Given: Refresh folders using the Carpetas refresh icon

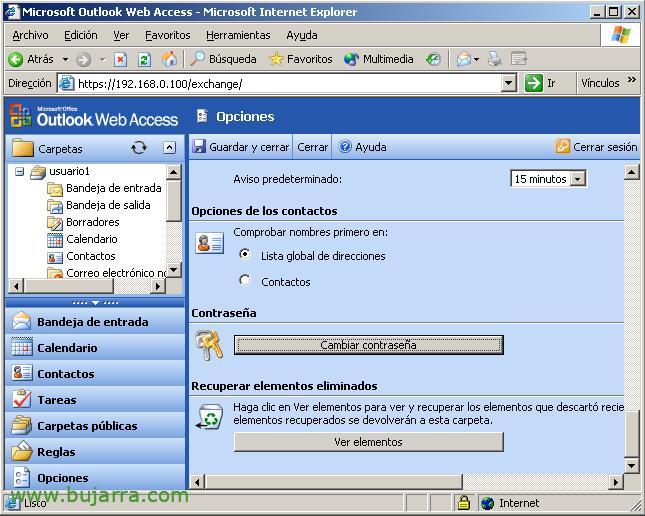Looking at the screenshot, I should pos(139,148).
